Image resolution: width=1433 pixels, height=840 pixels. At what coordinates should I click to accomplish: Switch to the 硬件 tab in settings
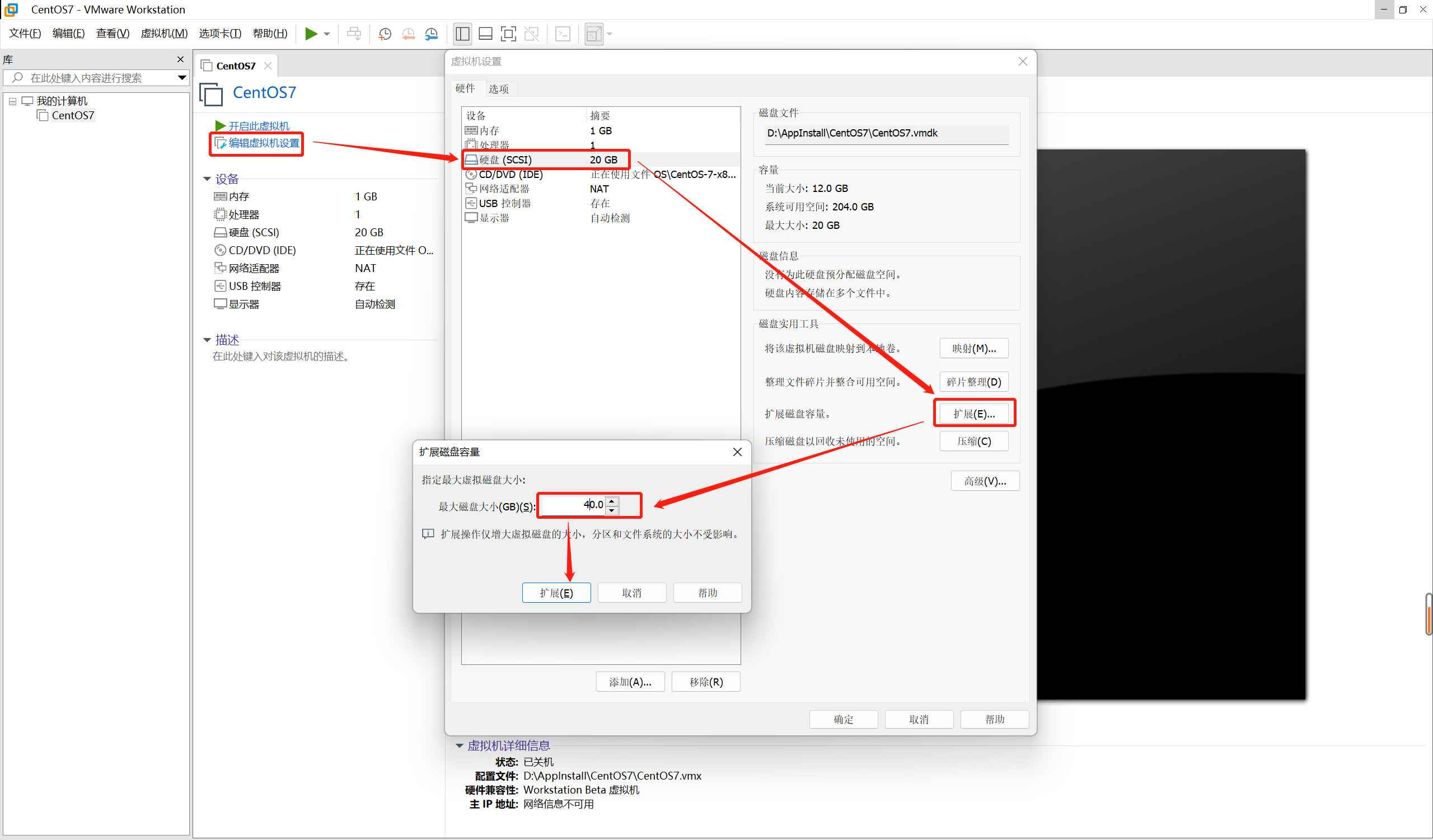click(465, 88)
